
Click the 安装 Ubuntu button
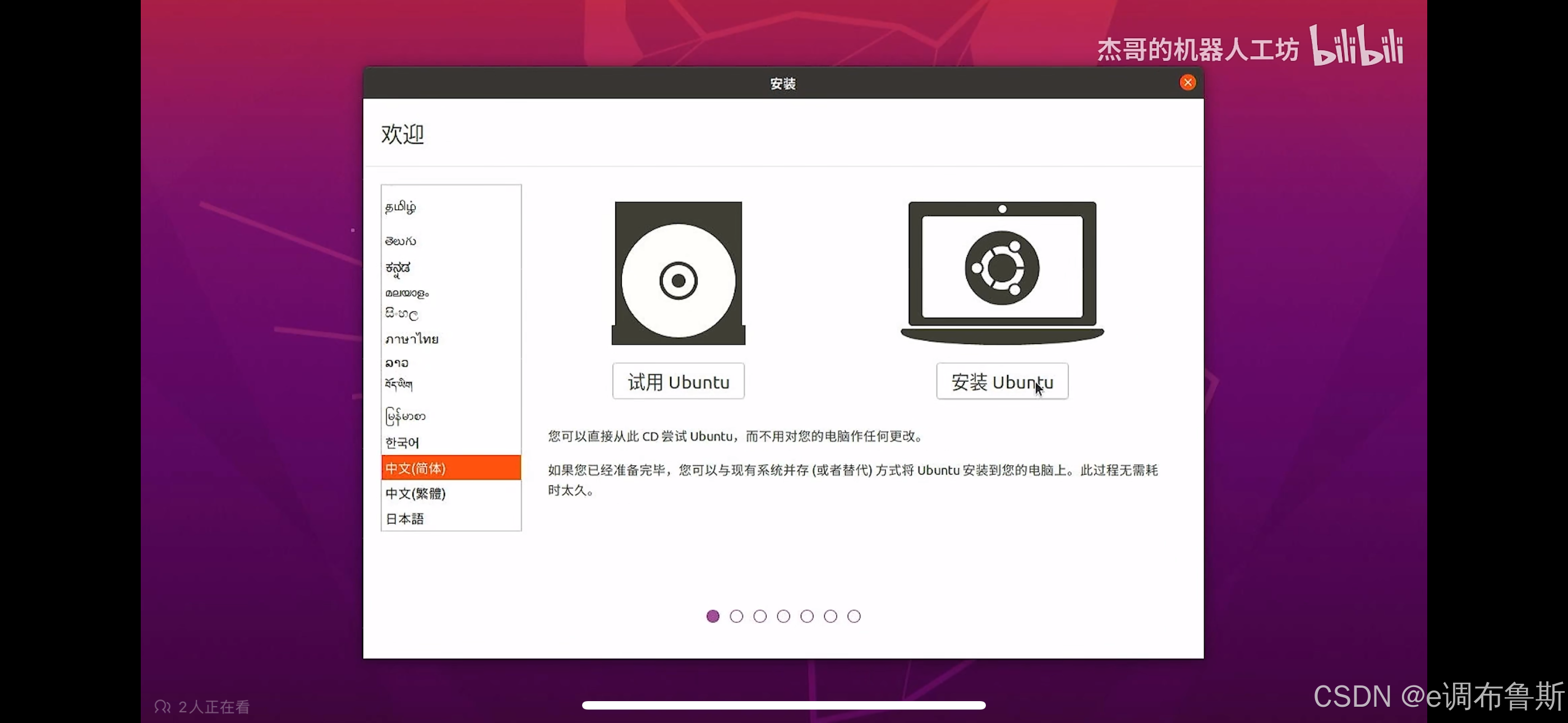1002,382
